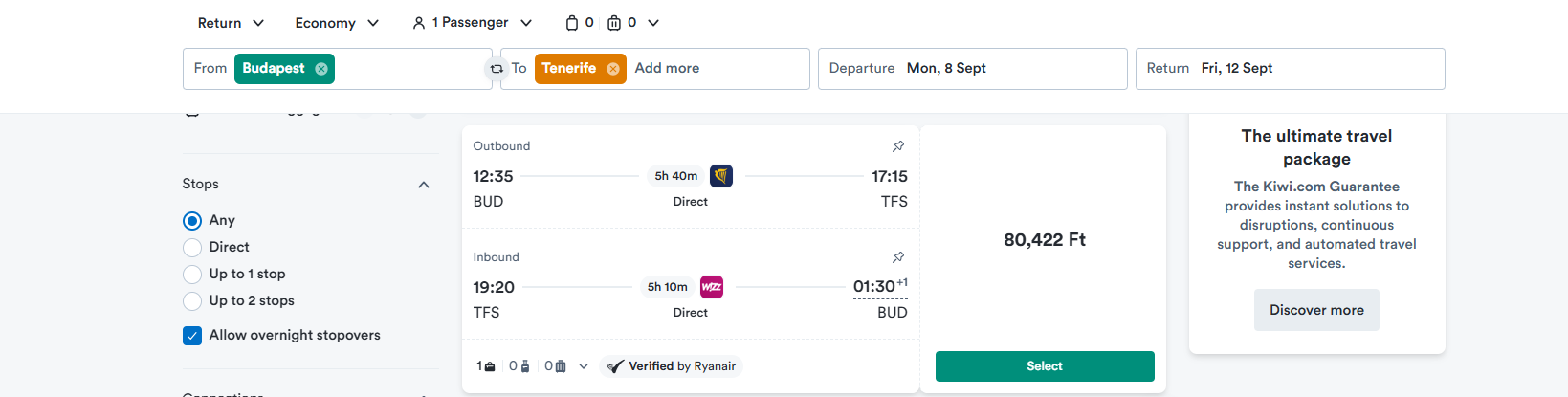Click the Wizz Air airline logo

click(712, 287)
